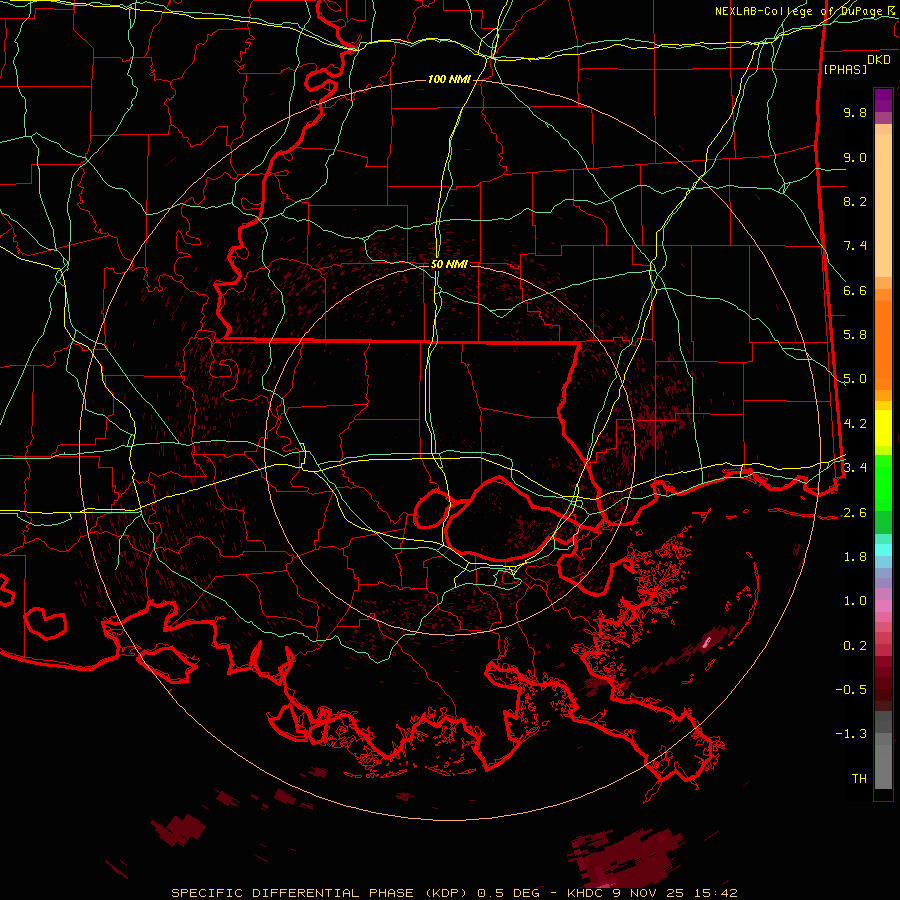Viewport: 900px width, 900px height.
Task: Click the 50 NMI range ring label
Action: coord(449,264)
